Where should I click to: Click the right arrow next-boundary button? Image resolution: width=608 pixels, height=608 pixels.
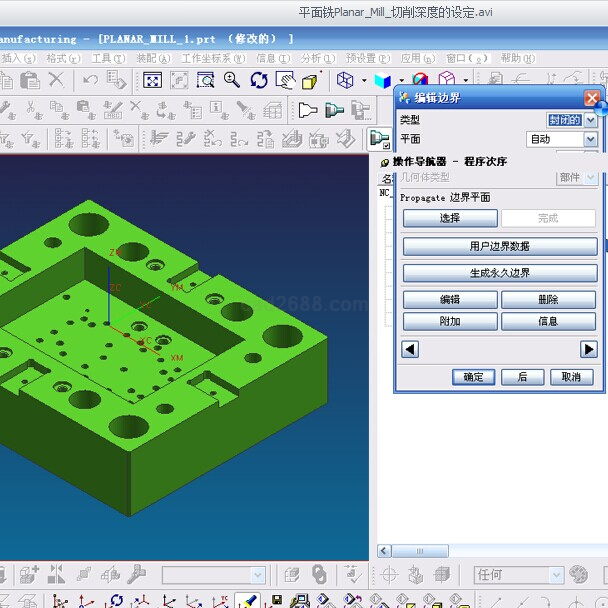tap(588, 349)
